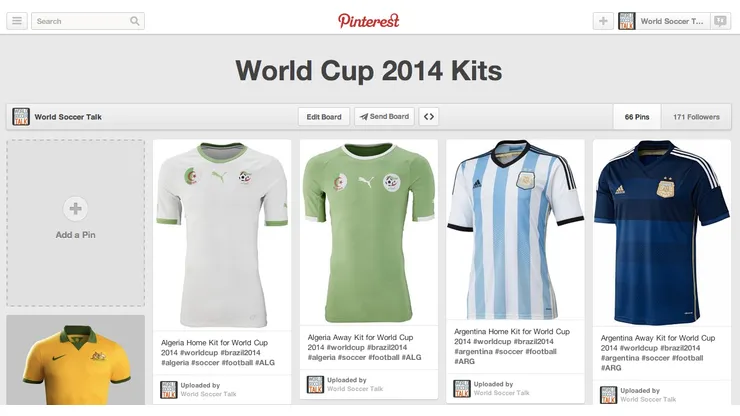
Task: Click the Edit Board button
Action: (x=324, y=117)
